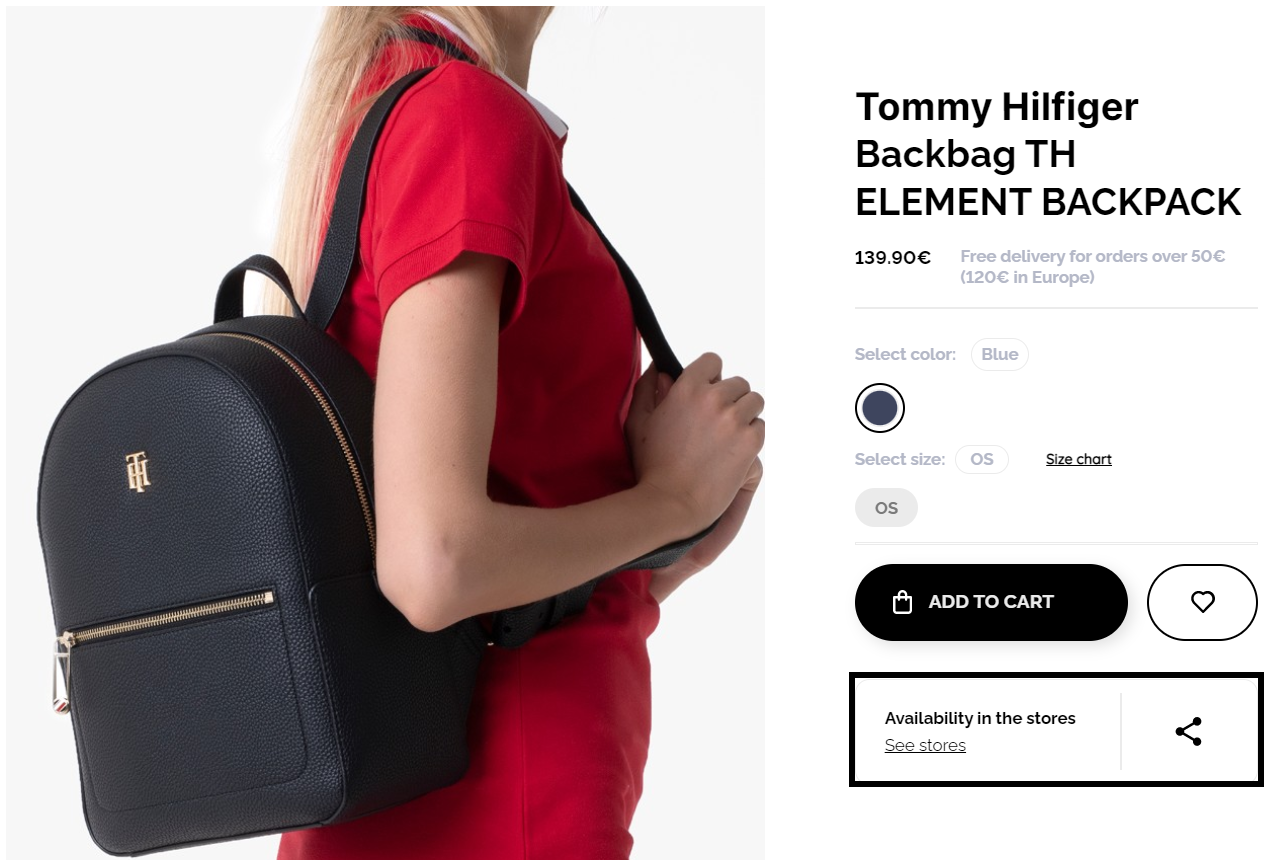Click the Select size label

pyautogui.click(x=900, y=459)
